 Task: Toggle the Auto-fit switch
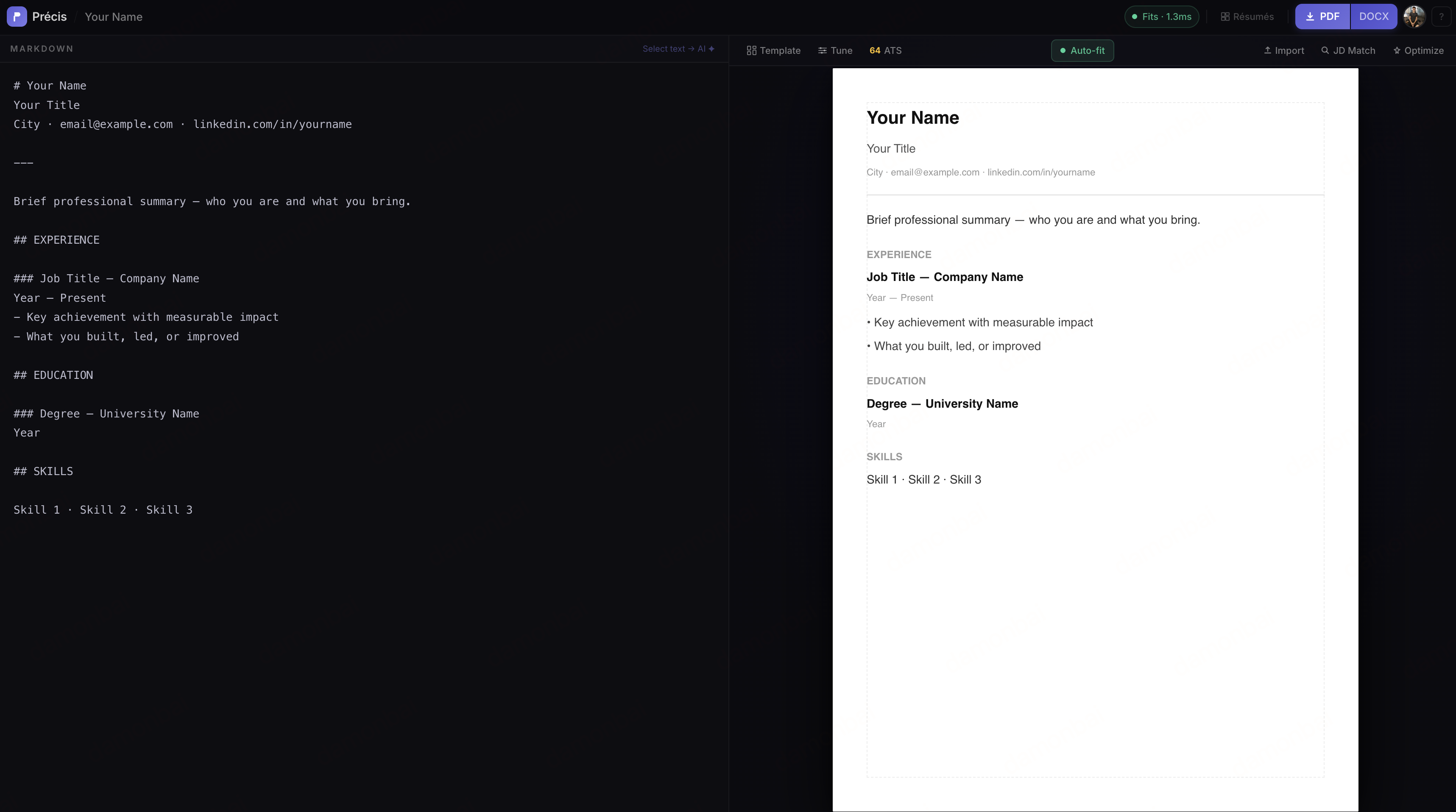(x=1082, y=51)
